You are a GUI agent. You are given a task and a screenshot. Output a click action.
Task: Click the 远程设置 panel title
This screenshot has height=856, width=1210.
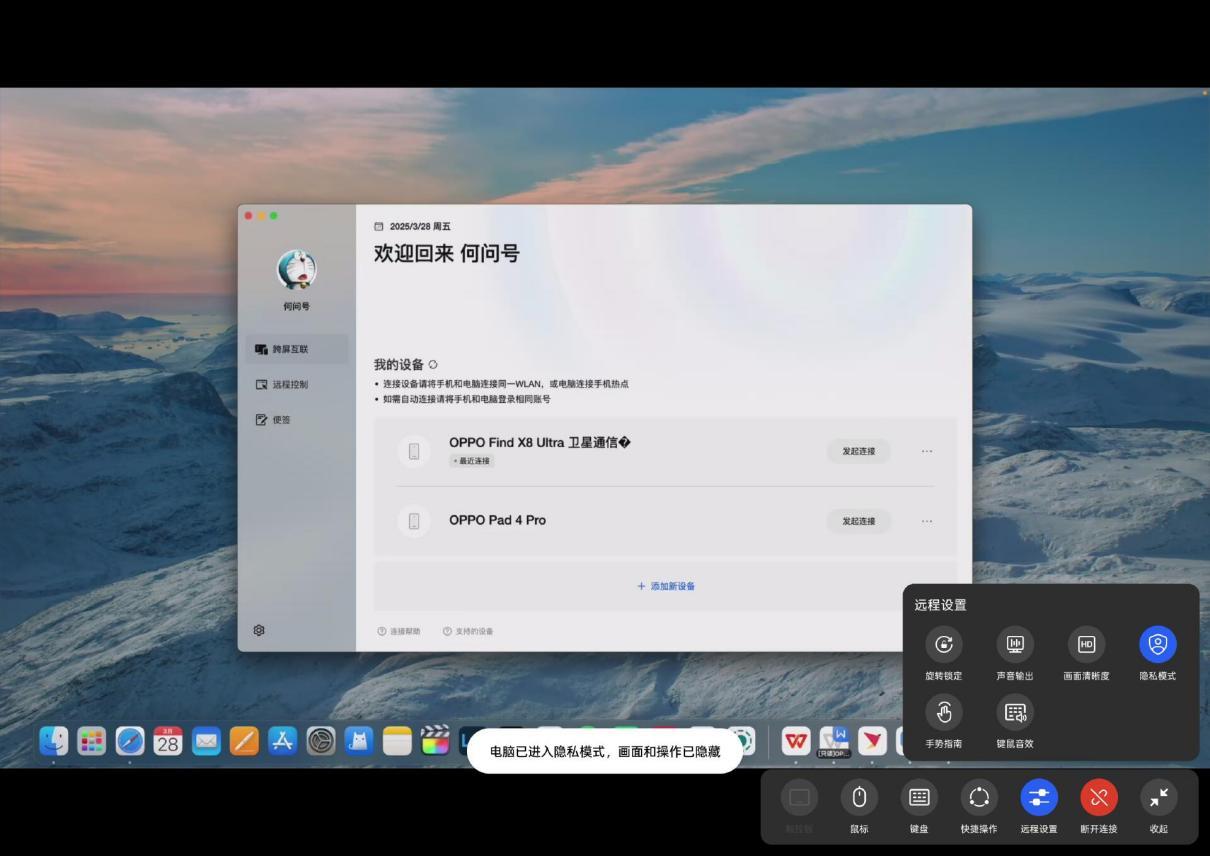(x=940, y=605)
